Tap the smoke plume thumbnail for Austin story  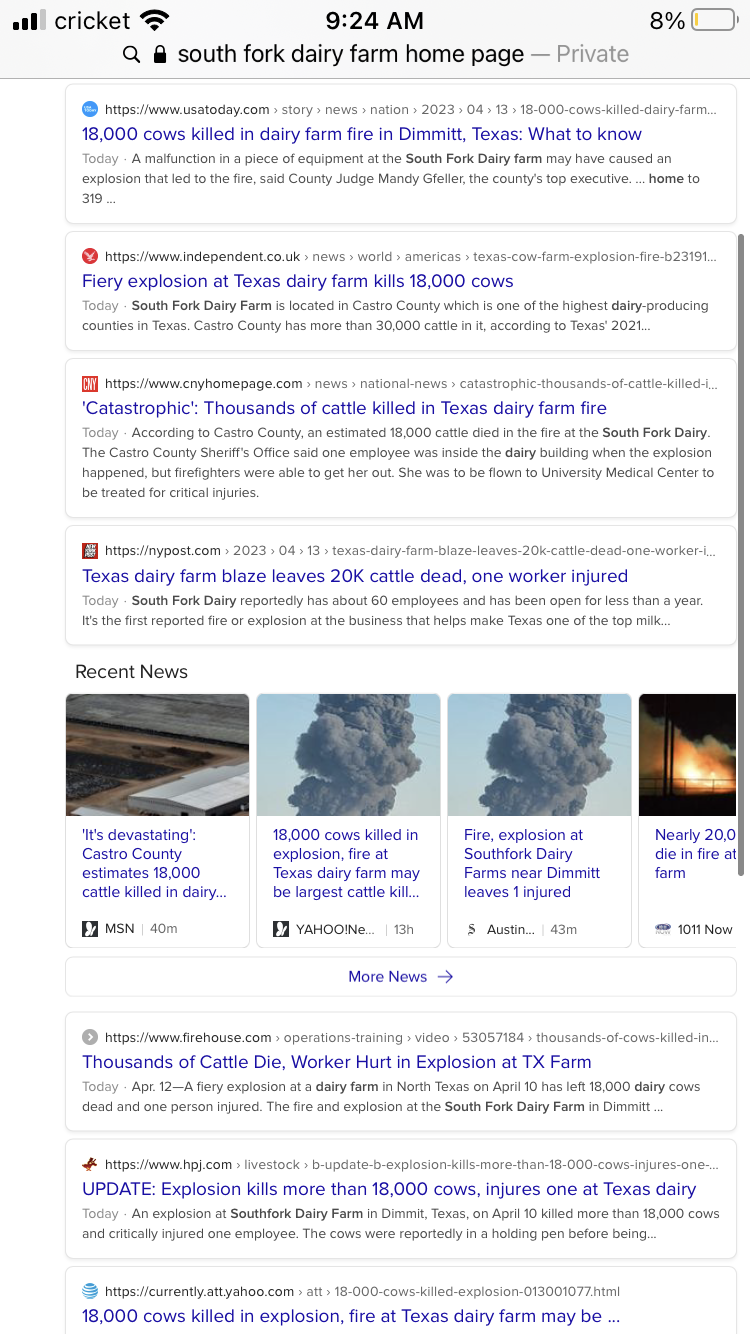(x=539, y=755)
